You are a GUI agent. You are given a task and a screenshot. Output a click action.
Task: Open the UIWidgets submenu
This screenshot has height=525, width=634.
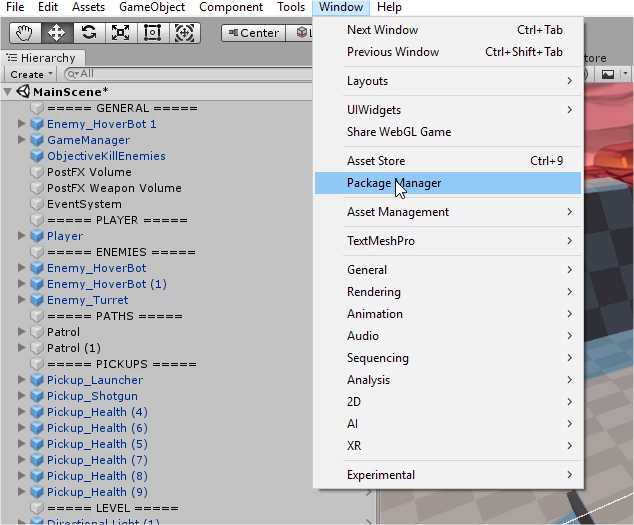click(x=448, y=110)
